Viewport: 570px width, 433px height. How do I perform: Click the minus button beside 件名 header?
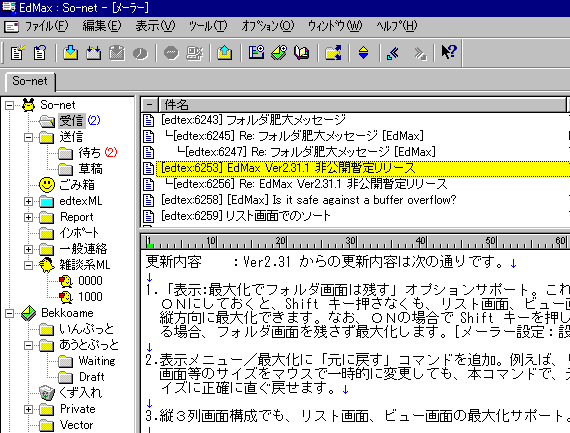click(149, 105)
